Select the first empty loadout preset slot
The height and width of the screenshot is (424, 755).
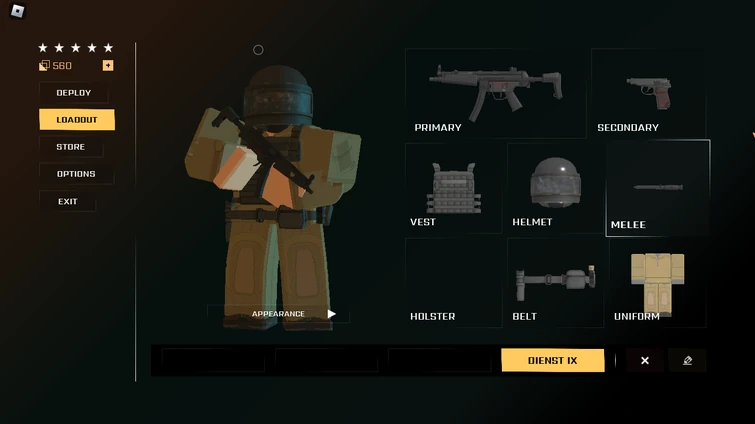coord(213,360)
